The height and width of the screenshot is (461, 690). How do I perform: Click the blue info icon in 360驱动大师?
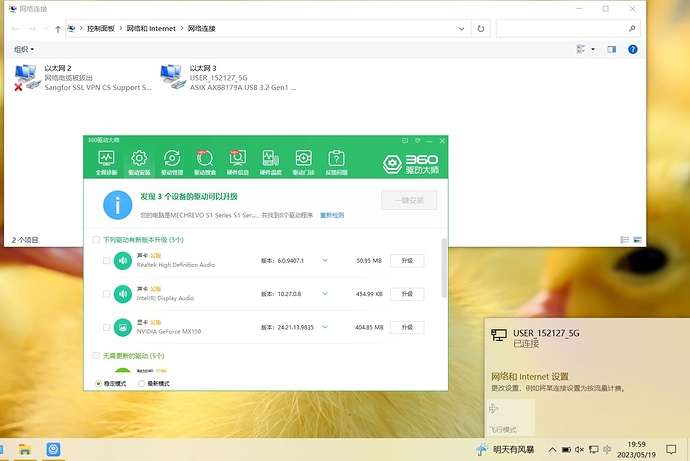117,205
